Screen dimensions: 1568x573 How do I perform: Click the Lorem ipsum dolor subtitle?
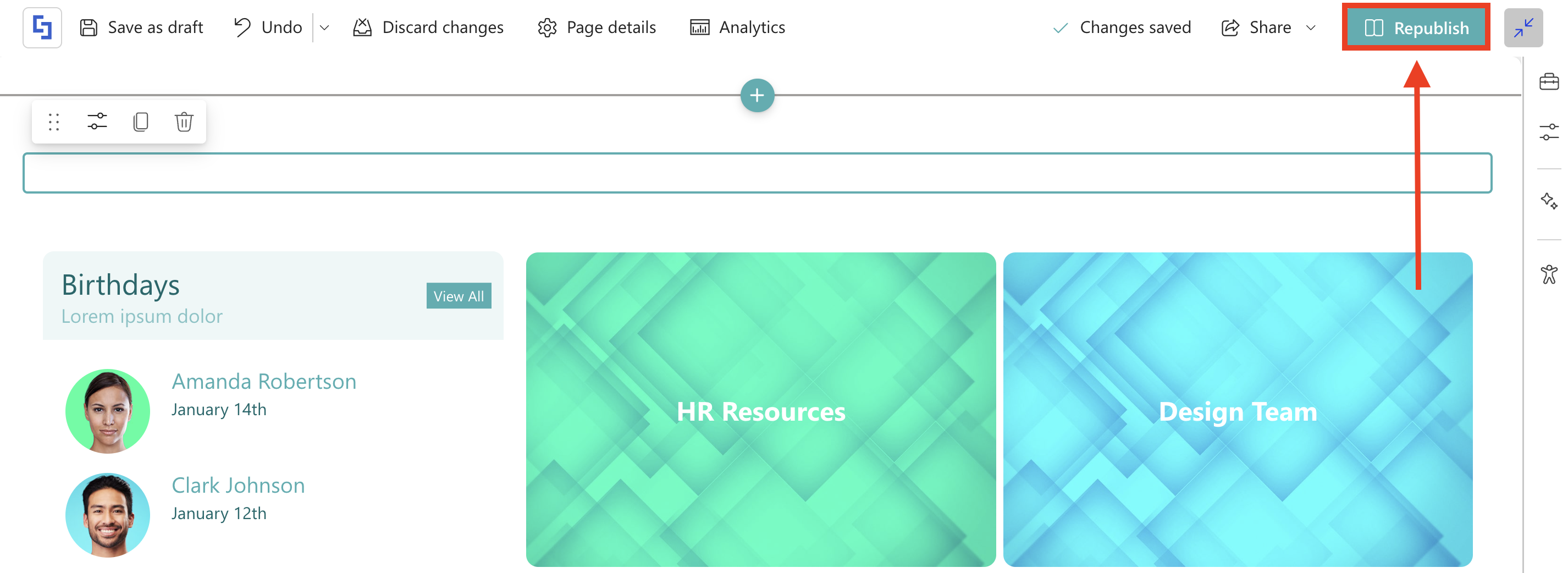point(142,317)
